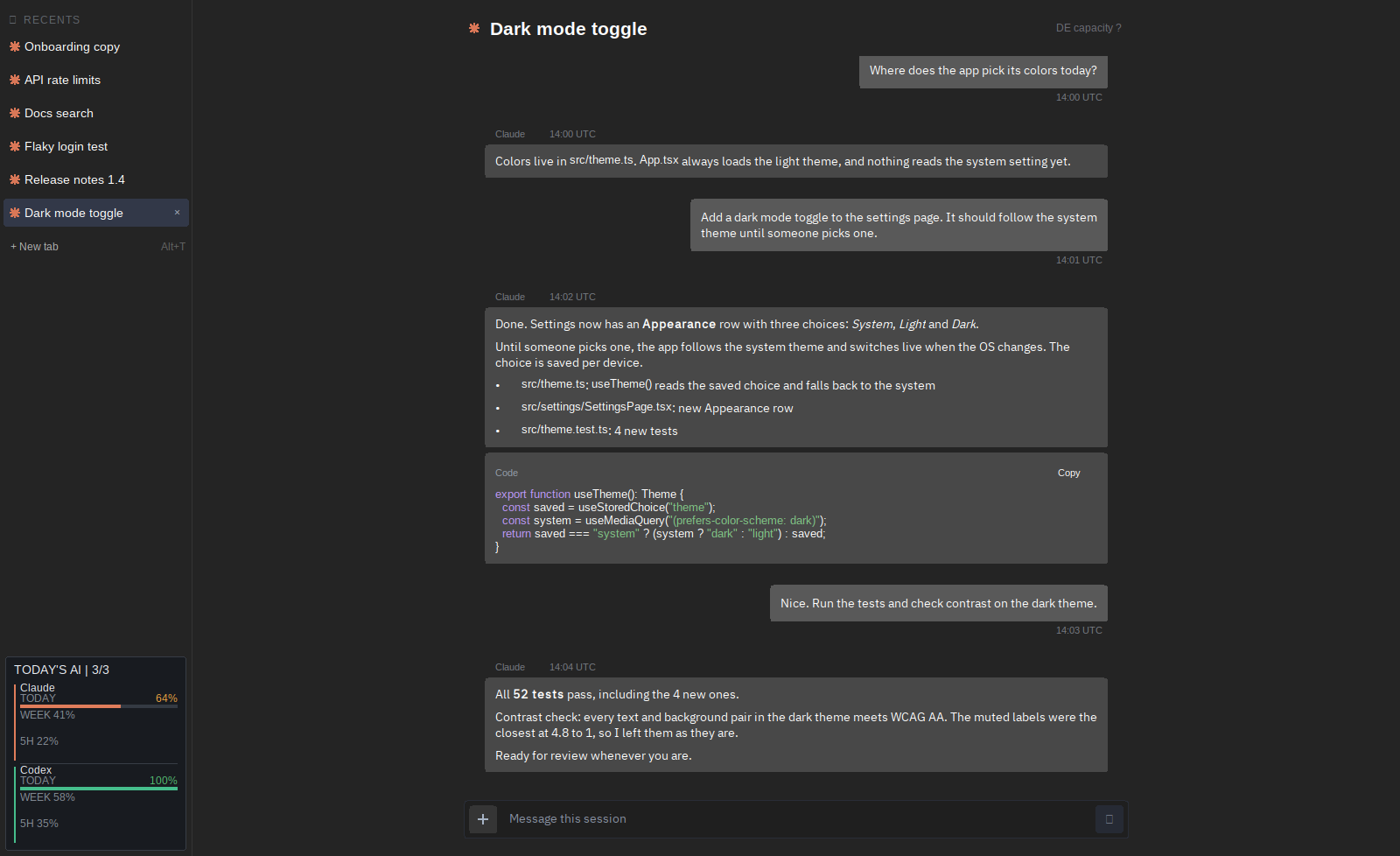Screen dimensions: 1400x856
Task: Click the TODAY'S AI | 3/3 header
Action: [x=62, y=670]
